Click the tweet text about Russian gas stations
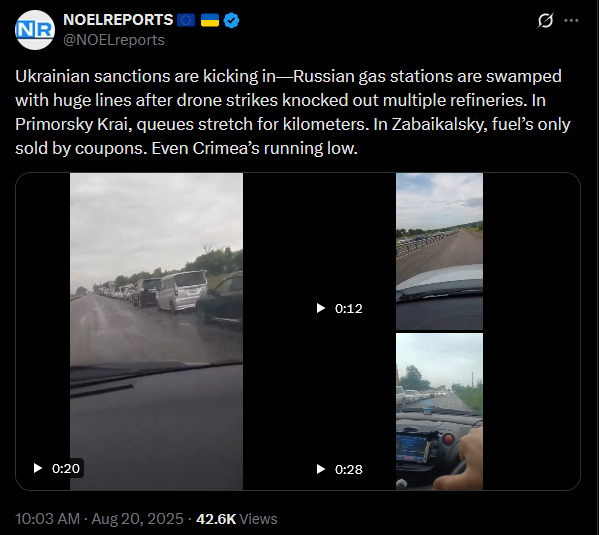This screenshot has height=535, width=599. point(293,112)
